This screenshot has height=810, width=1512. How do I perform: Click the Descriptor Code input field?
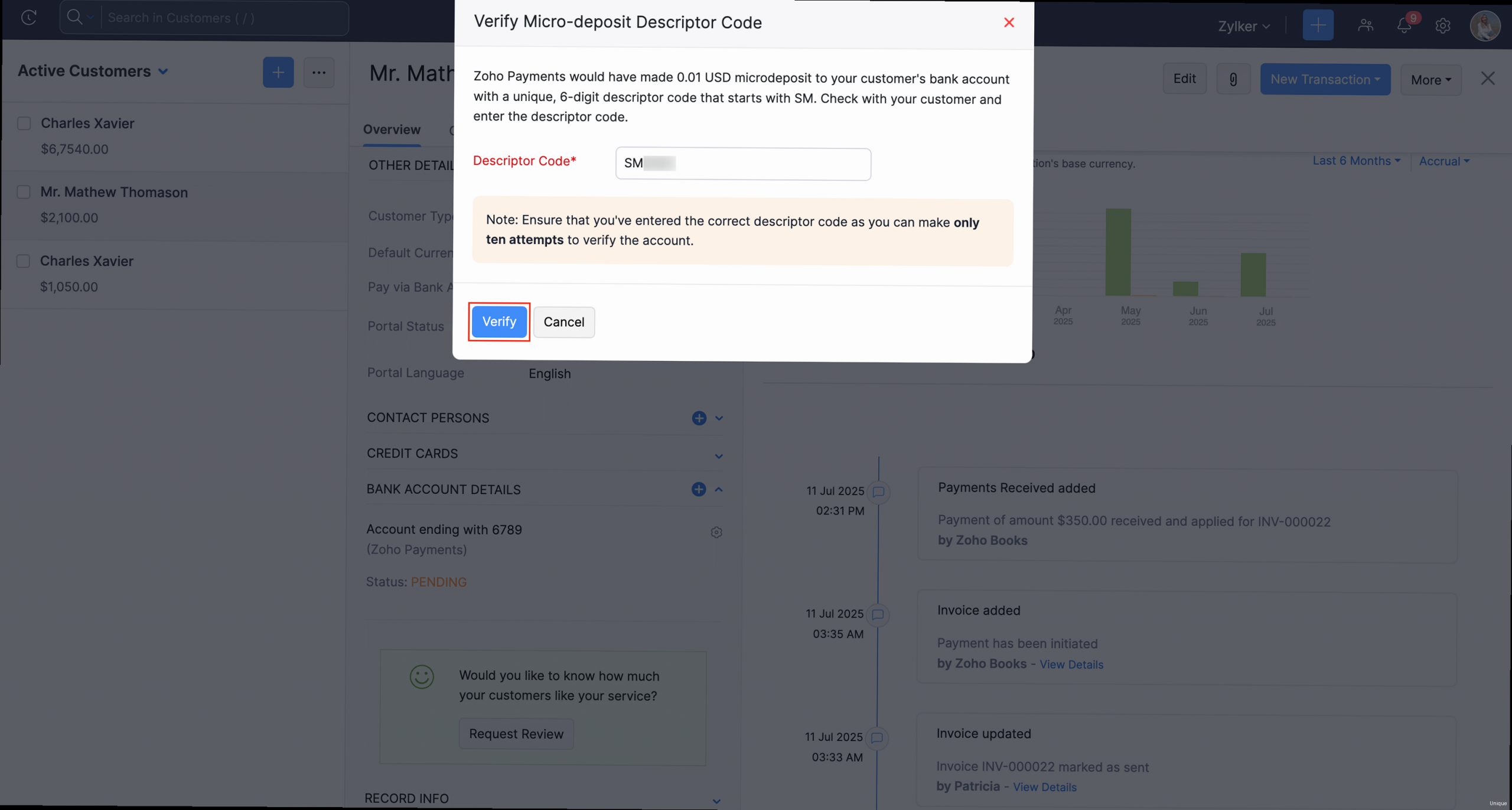(742, 164)
